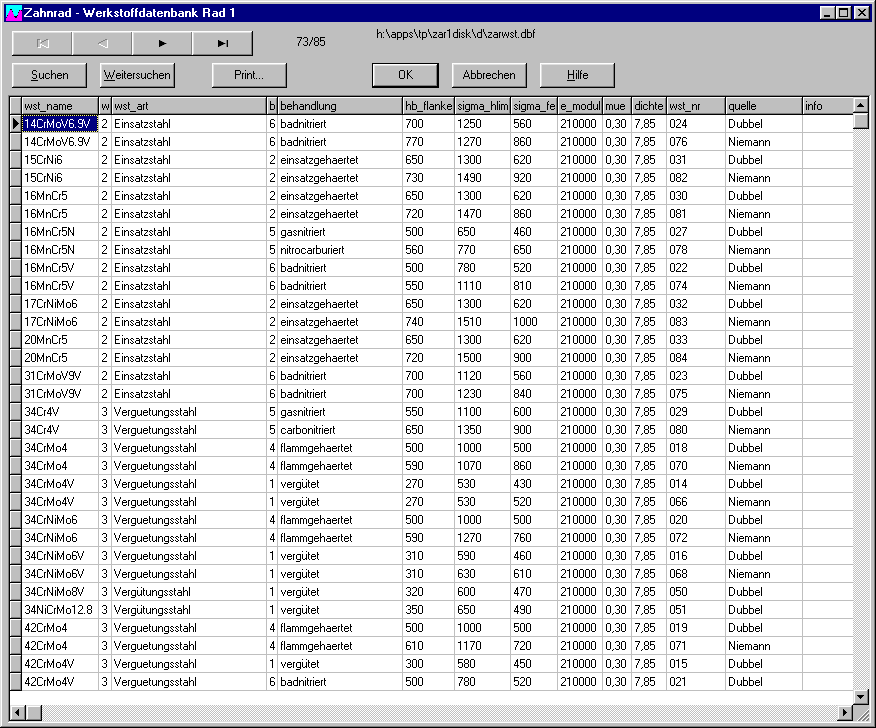Click the database file path zarwst.dbf

[x=455, y=34]
